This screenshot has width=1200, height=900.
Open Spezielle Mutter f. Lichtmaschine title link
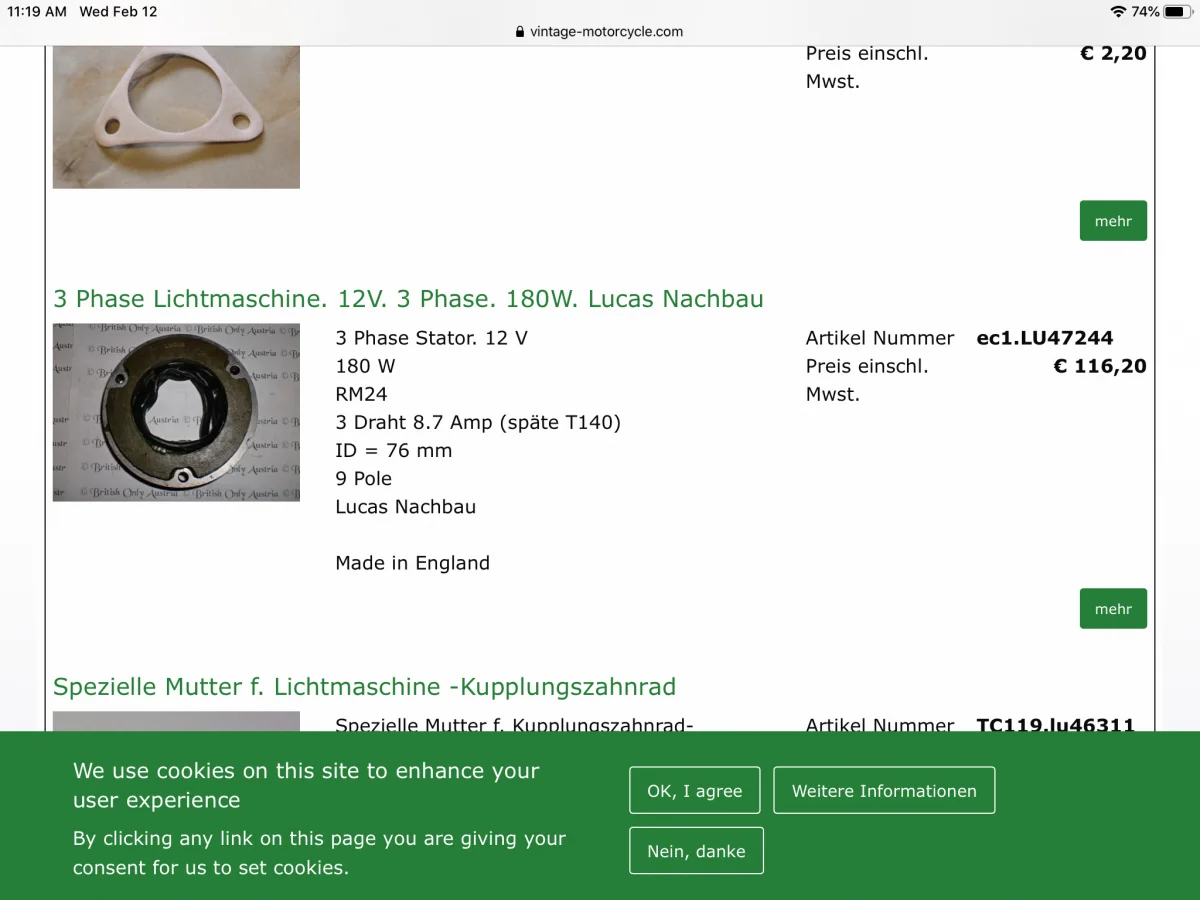click(364, 687)
